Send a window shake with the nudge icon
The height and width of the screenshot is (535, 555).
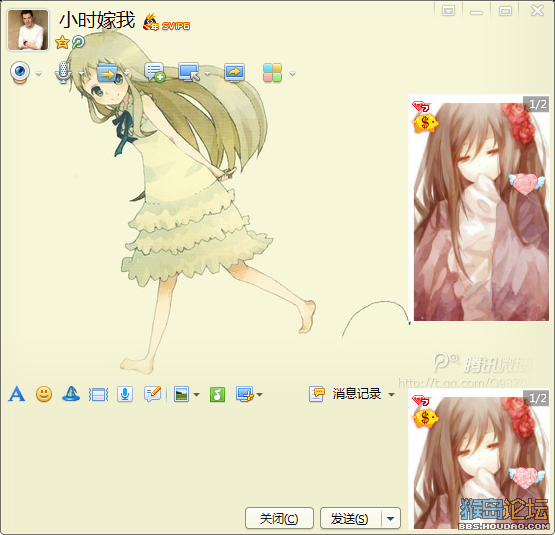coord(98,394)
